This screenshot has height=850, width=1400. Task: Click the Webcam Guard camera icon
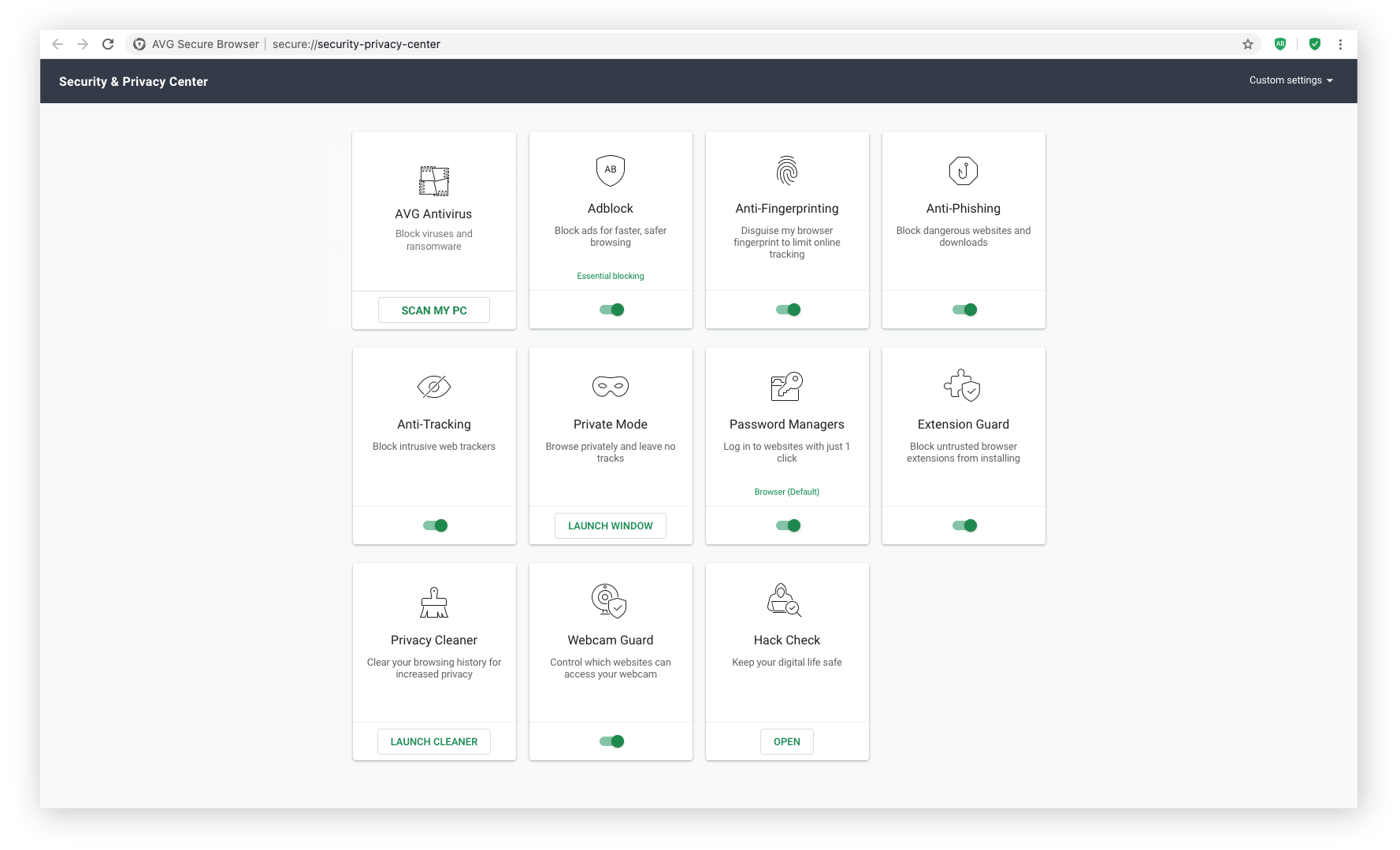tap(610, 602)
